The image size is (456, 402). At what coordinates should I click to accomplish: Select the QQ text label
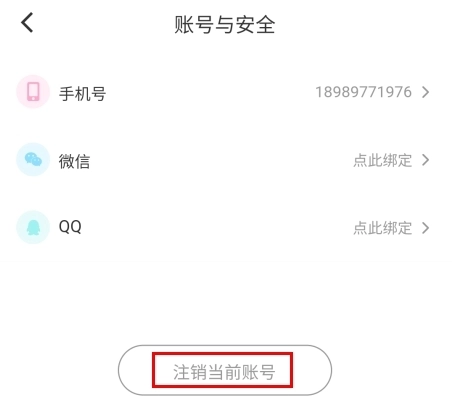point(70,227)
